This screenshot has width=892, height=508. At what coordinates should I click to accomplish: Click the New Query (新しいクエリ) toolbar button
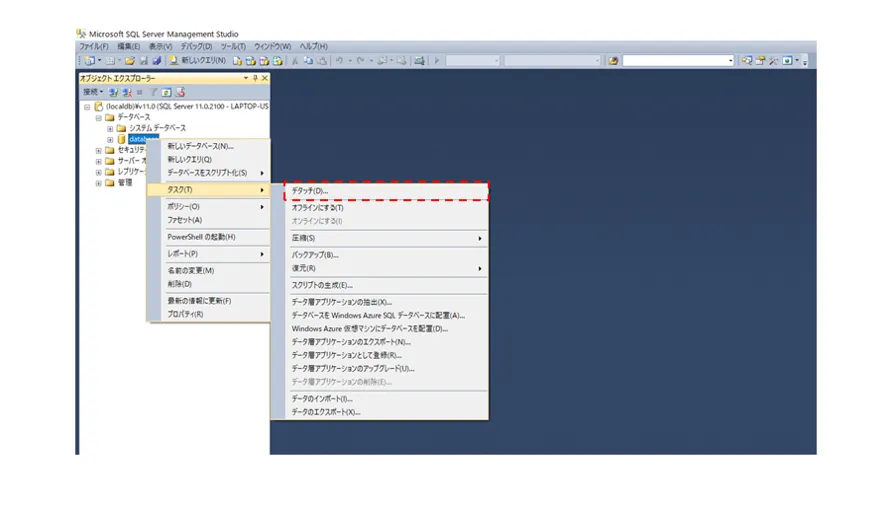(197, 61)
